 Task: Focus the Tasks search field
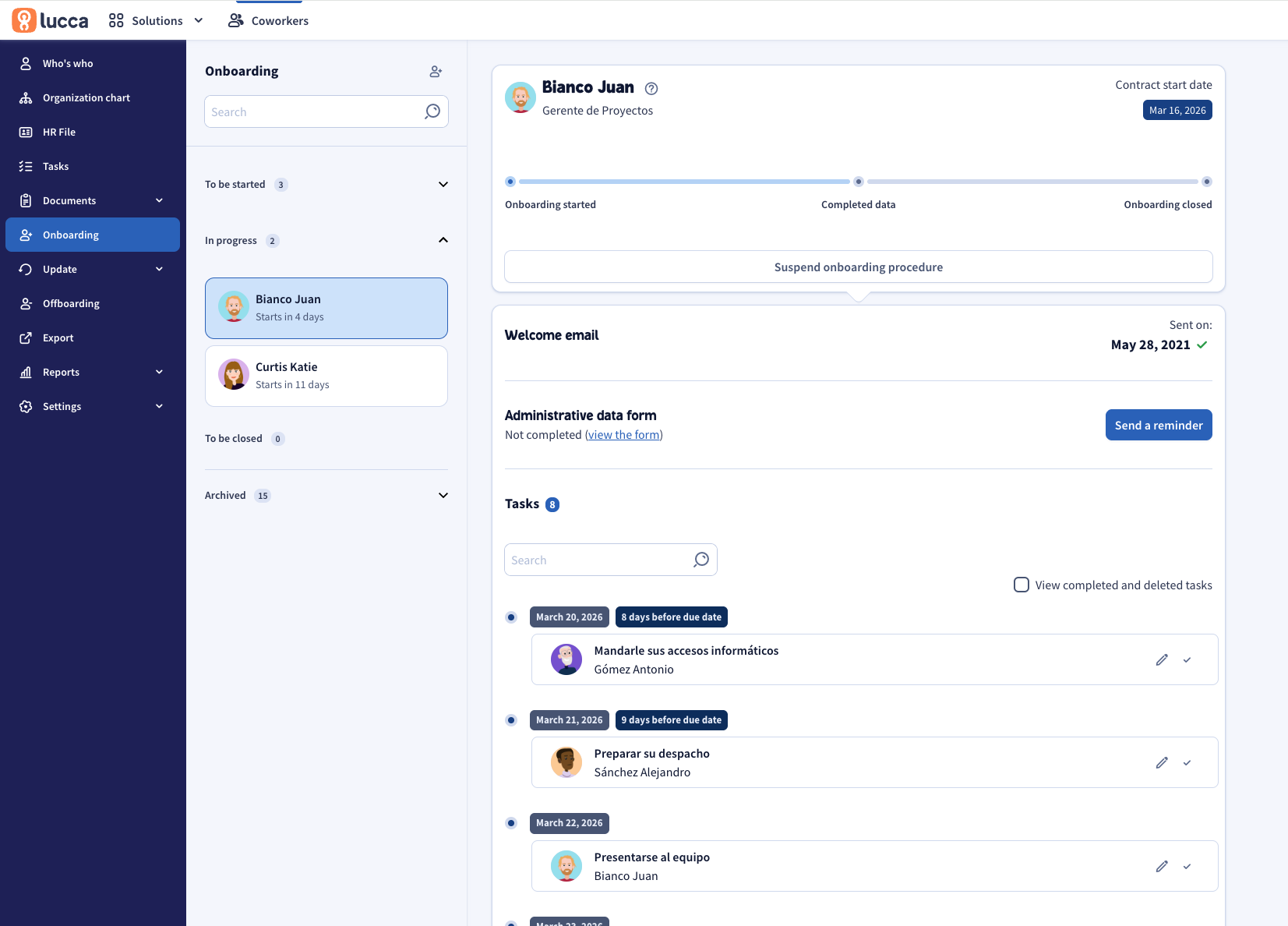(x=611, y=560)
